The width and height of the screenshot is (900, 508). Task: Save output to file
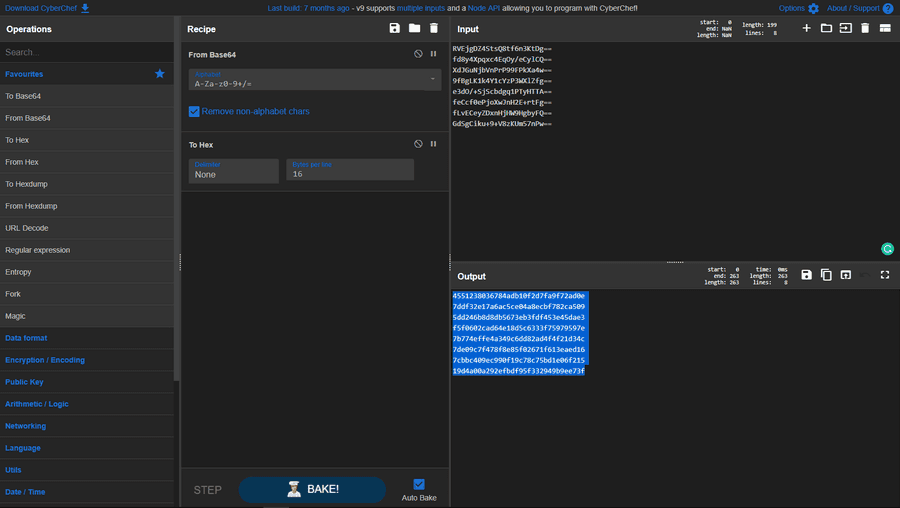(x=807, y=275)
